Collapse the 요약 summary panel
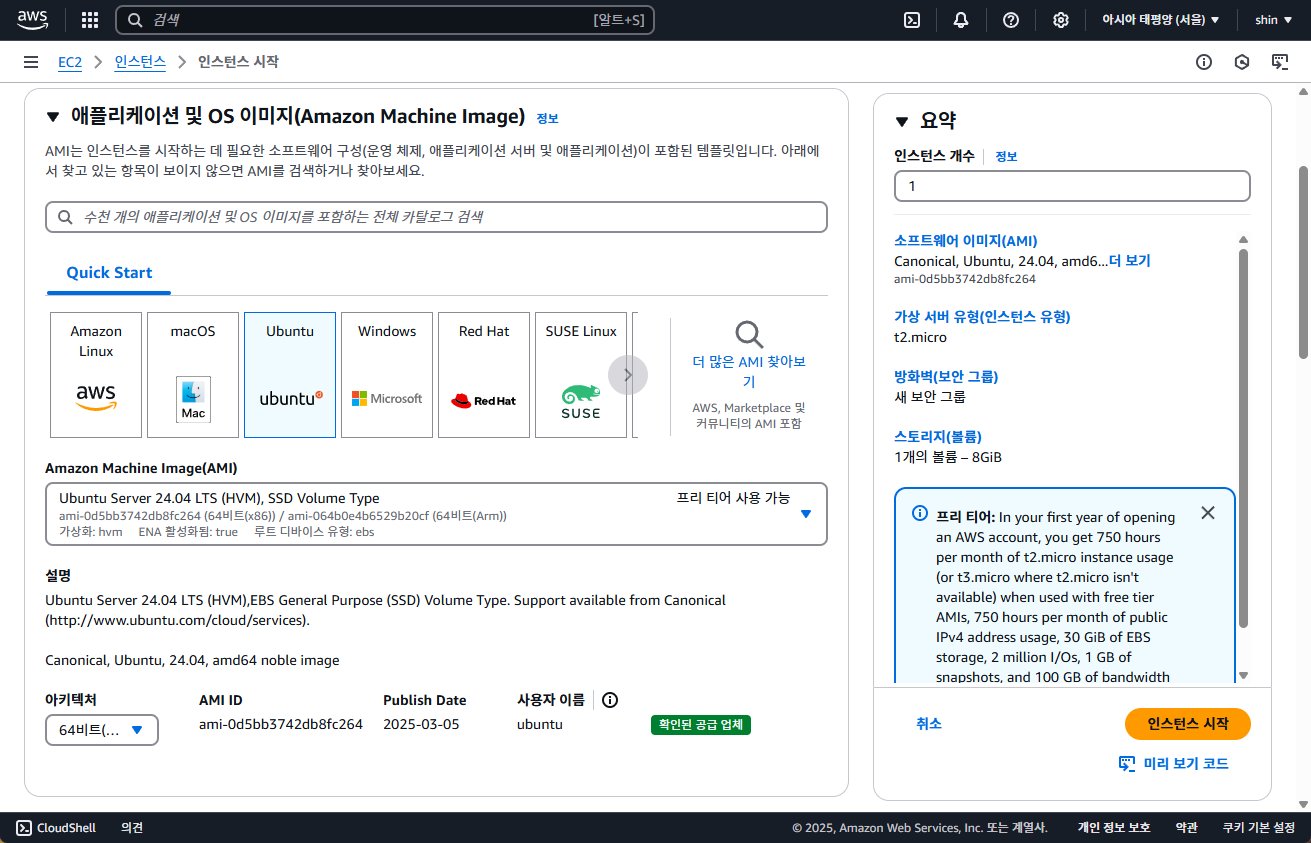This screenshot has width=1311, height=843. tap(902, 121)
